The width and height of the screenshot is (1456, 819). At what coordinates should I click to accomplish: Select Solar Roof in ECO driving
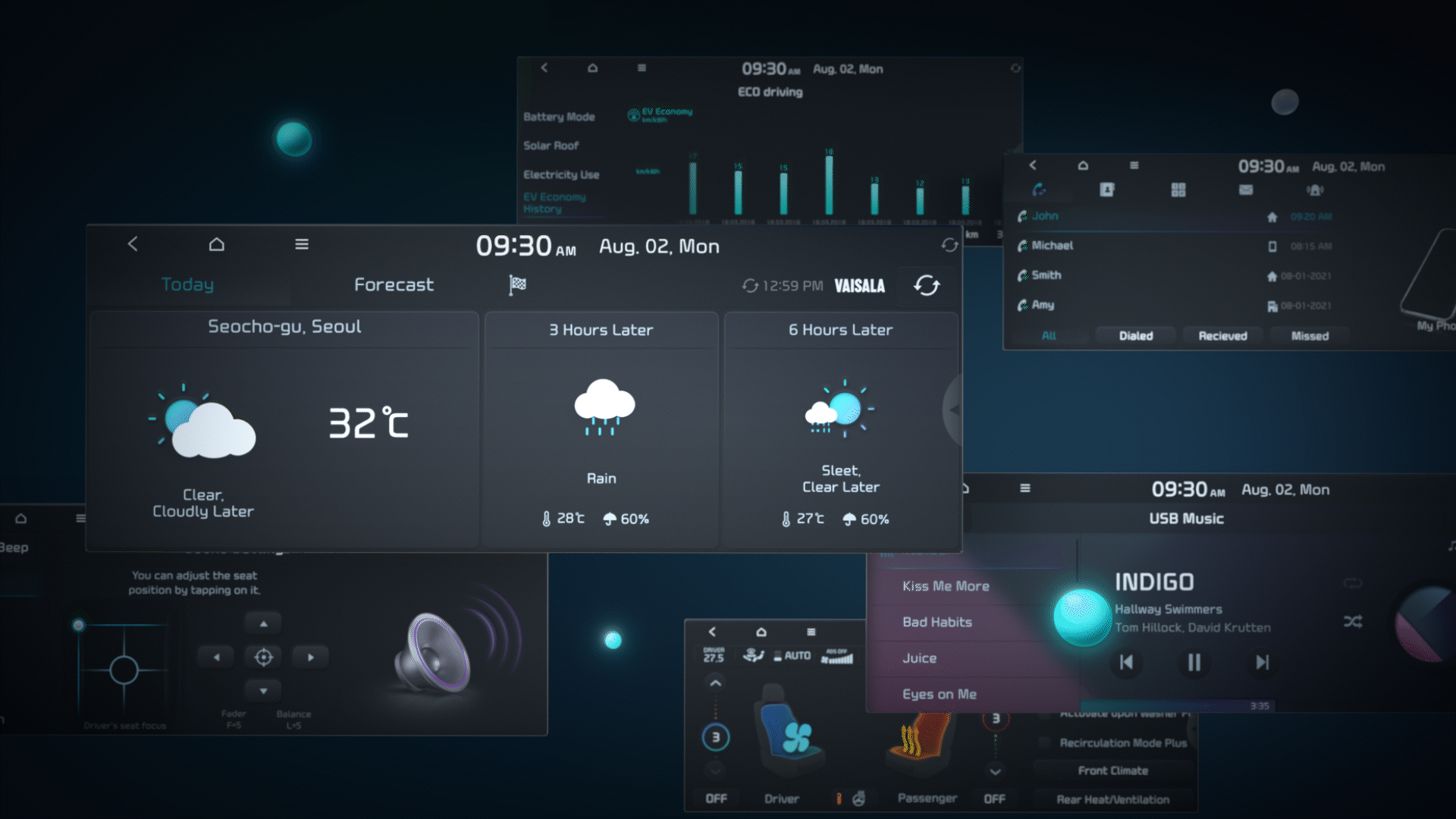[x=551, y=146]
